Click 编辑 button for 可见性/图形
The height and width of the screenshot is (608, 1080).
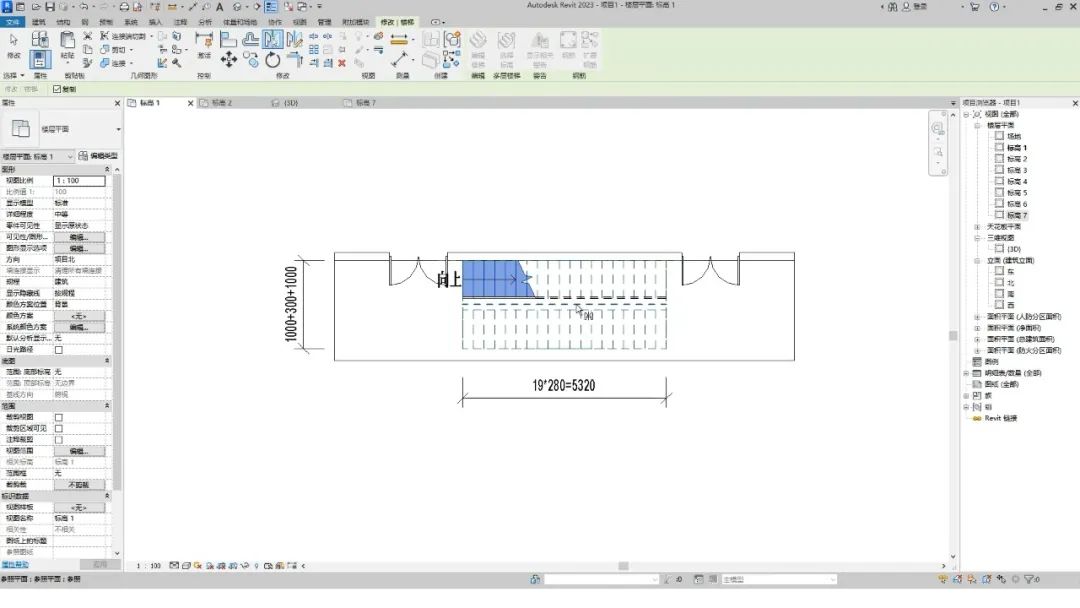tap(79, 237)
